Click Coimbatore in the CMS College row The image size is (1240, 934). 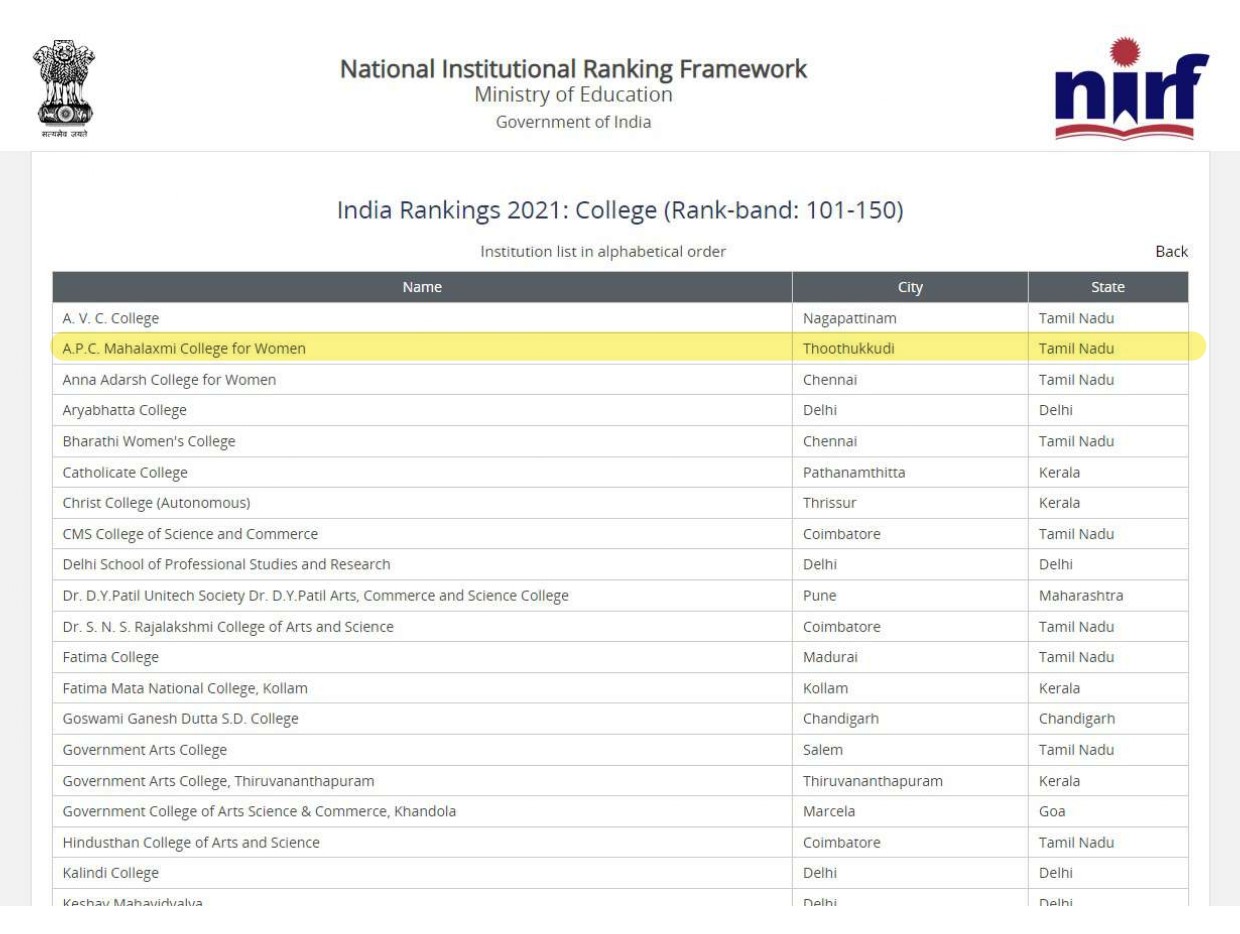coord(842,534)
